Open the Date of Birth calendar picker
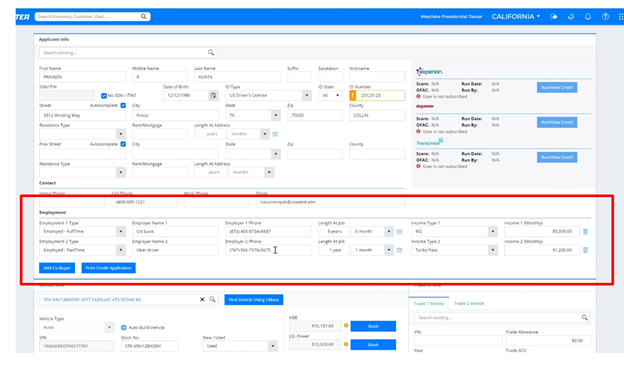The image size is (624, 366). pos(213,95)
